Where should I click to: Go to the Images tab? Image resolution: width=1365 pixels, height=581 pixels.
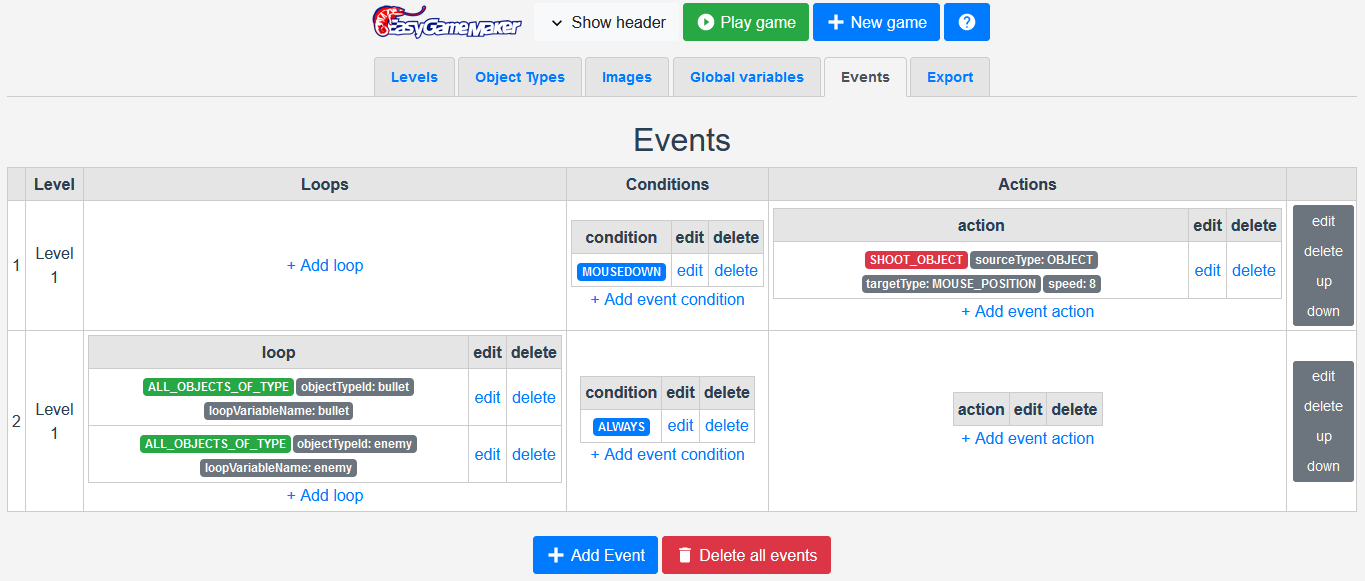[627, 77]
